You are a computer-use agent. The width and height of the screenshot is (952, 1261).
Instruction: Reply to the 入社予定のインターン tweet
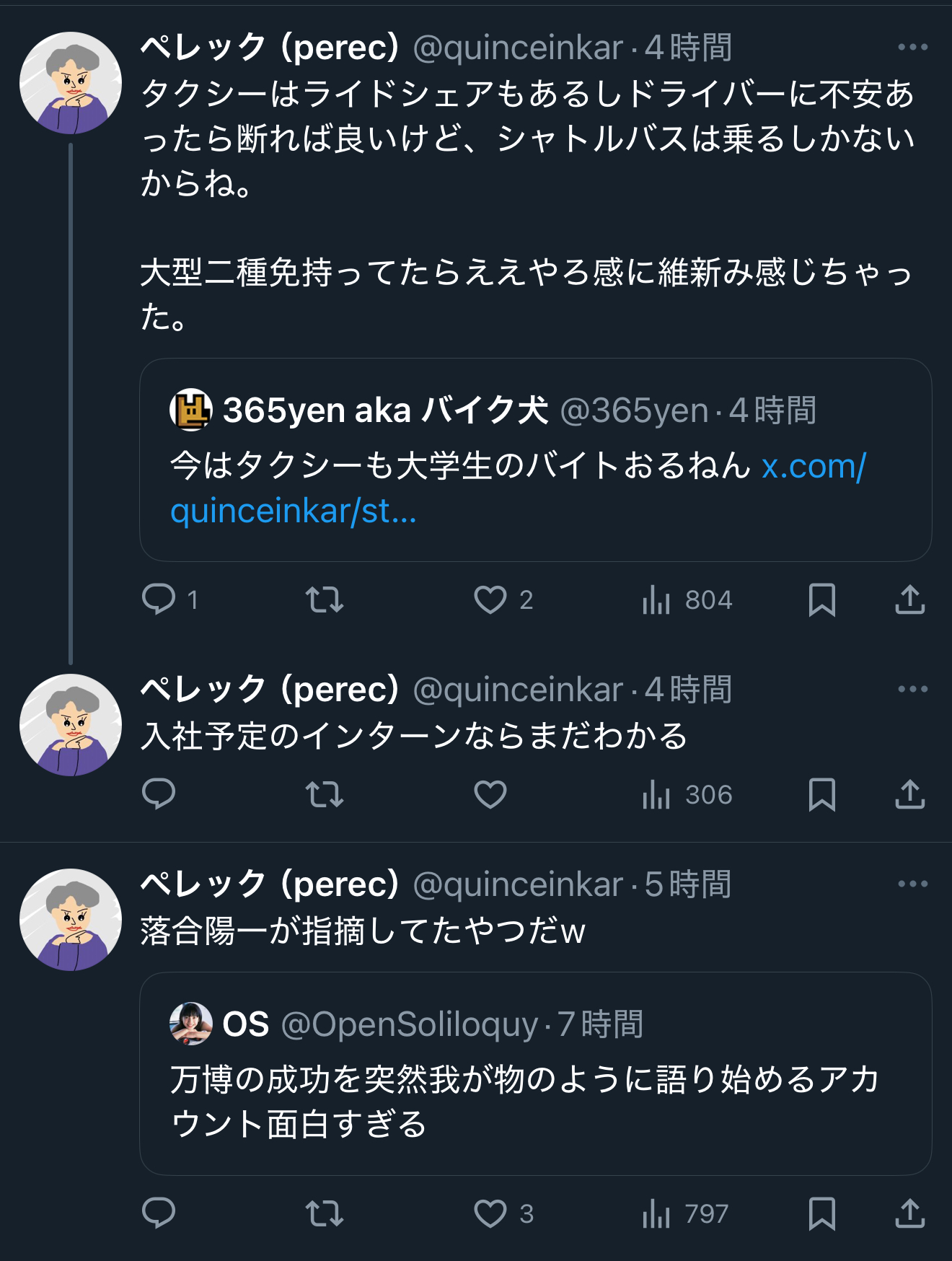(159, 794)
